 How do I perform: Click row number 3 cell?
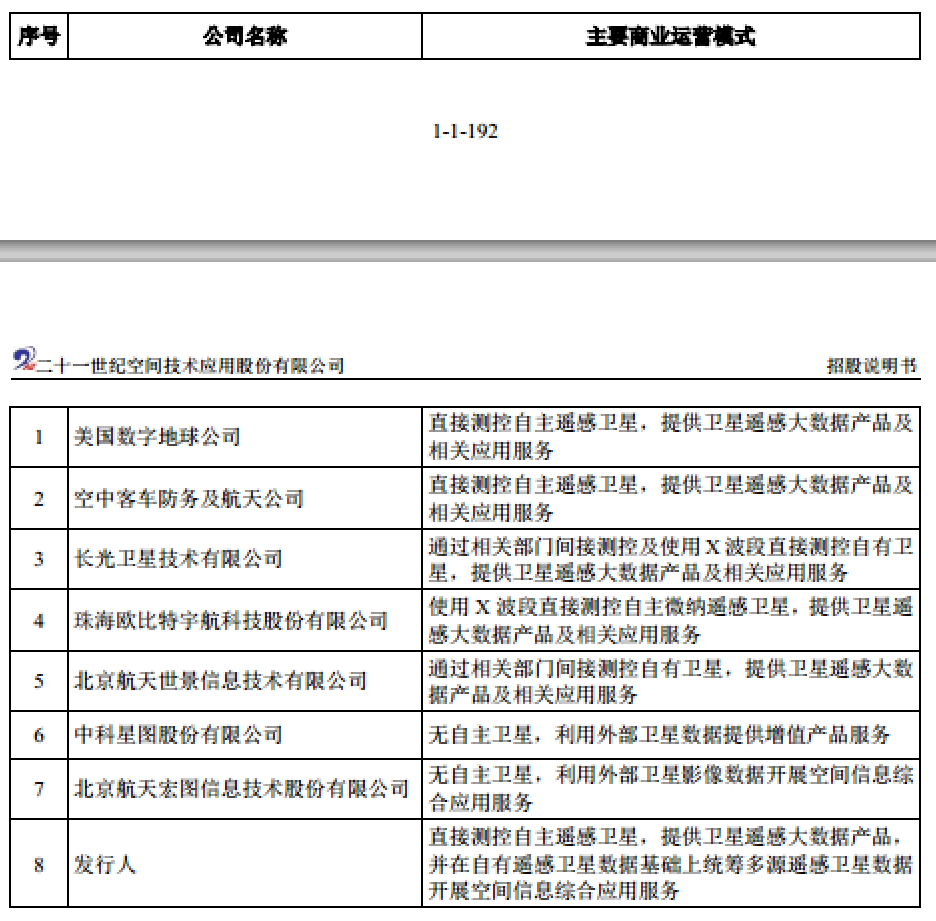tap(39, 559)
